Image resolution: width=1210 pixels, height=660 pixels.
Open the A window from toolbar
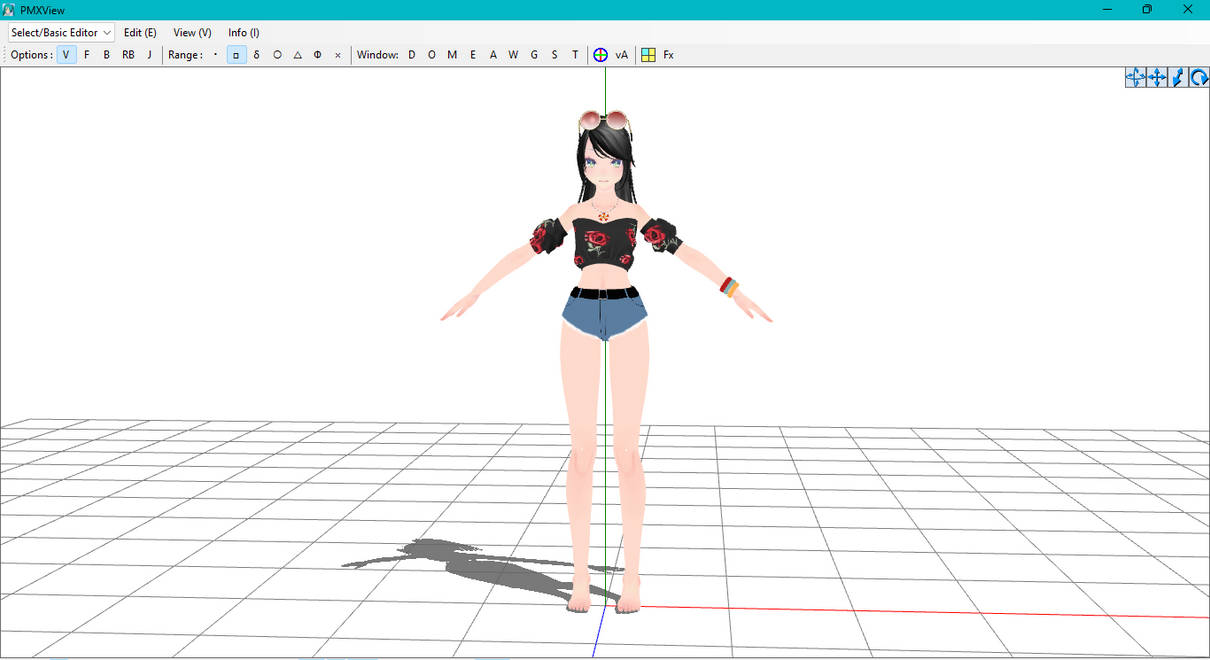pos(493,55)
